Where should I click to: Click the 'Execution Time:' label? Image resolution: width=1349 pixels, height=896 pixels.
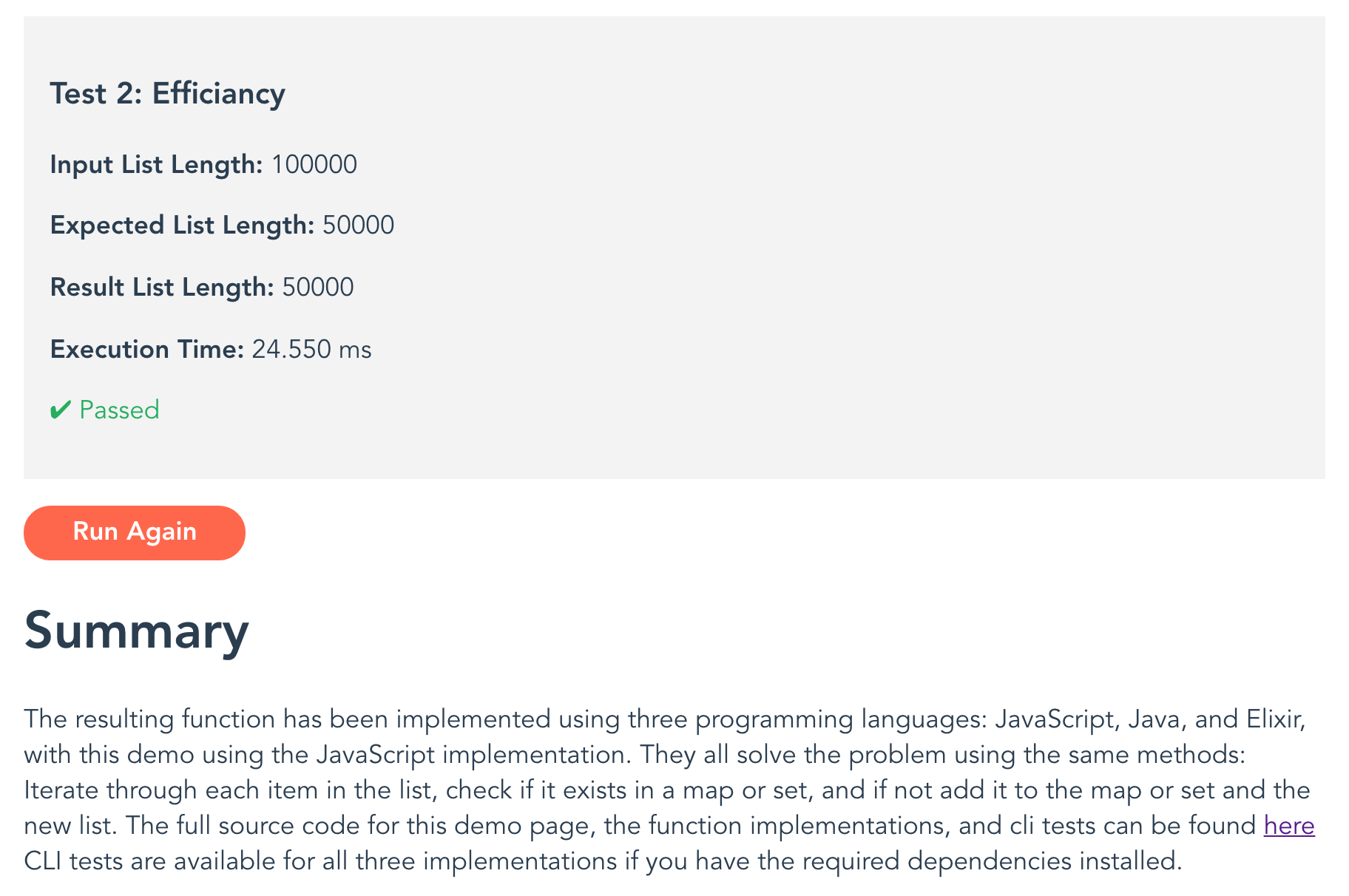(x=146, y=350)
